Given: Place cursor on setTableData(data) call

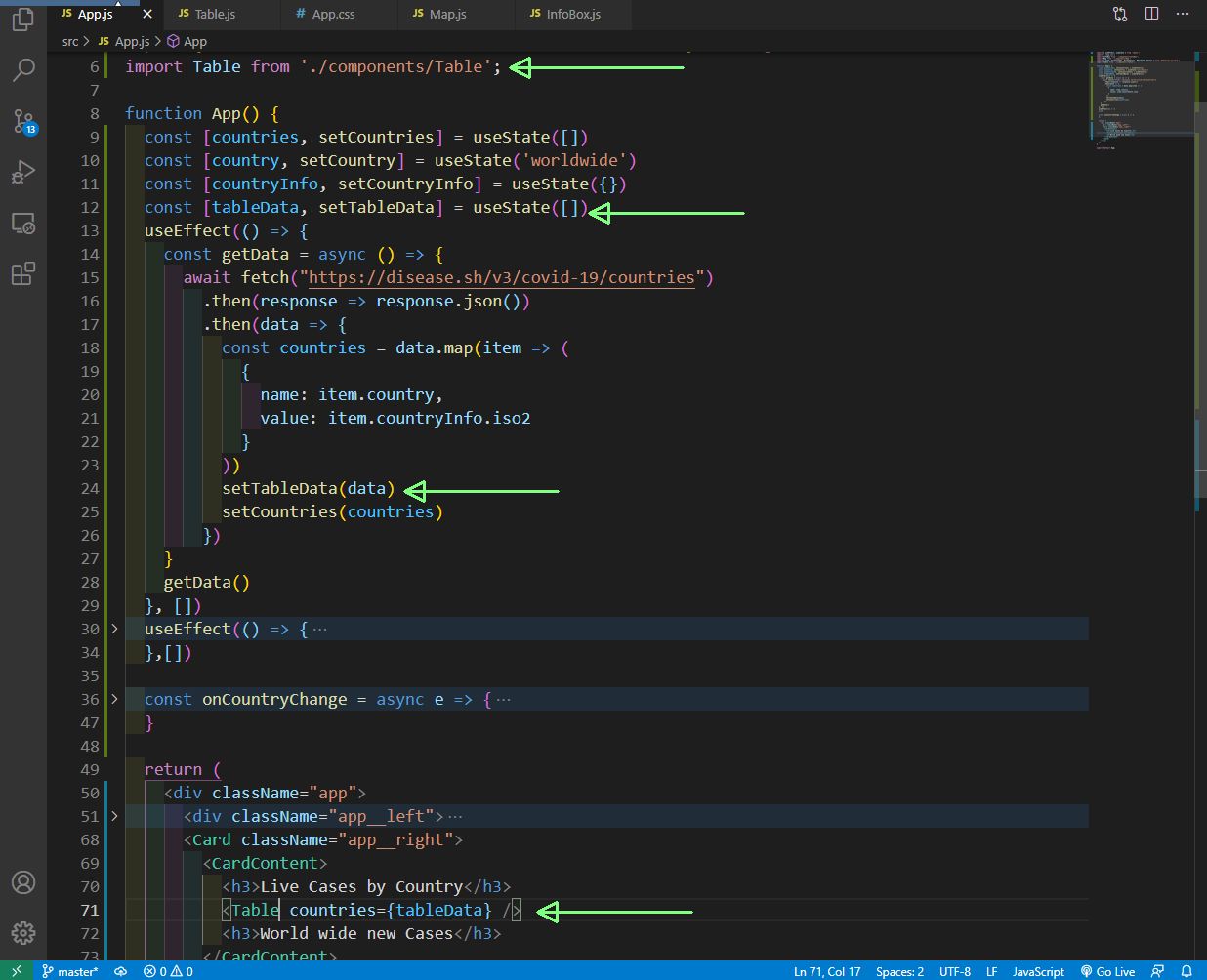Looking at the screenshot, I should click(309, 488).
